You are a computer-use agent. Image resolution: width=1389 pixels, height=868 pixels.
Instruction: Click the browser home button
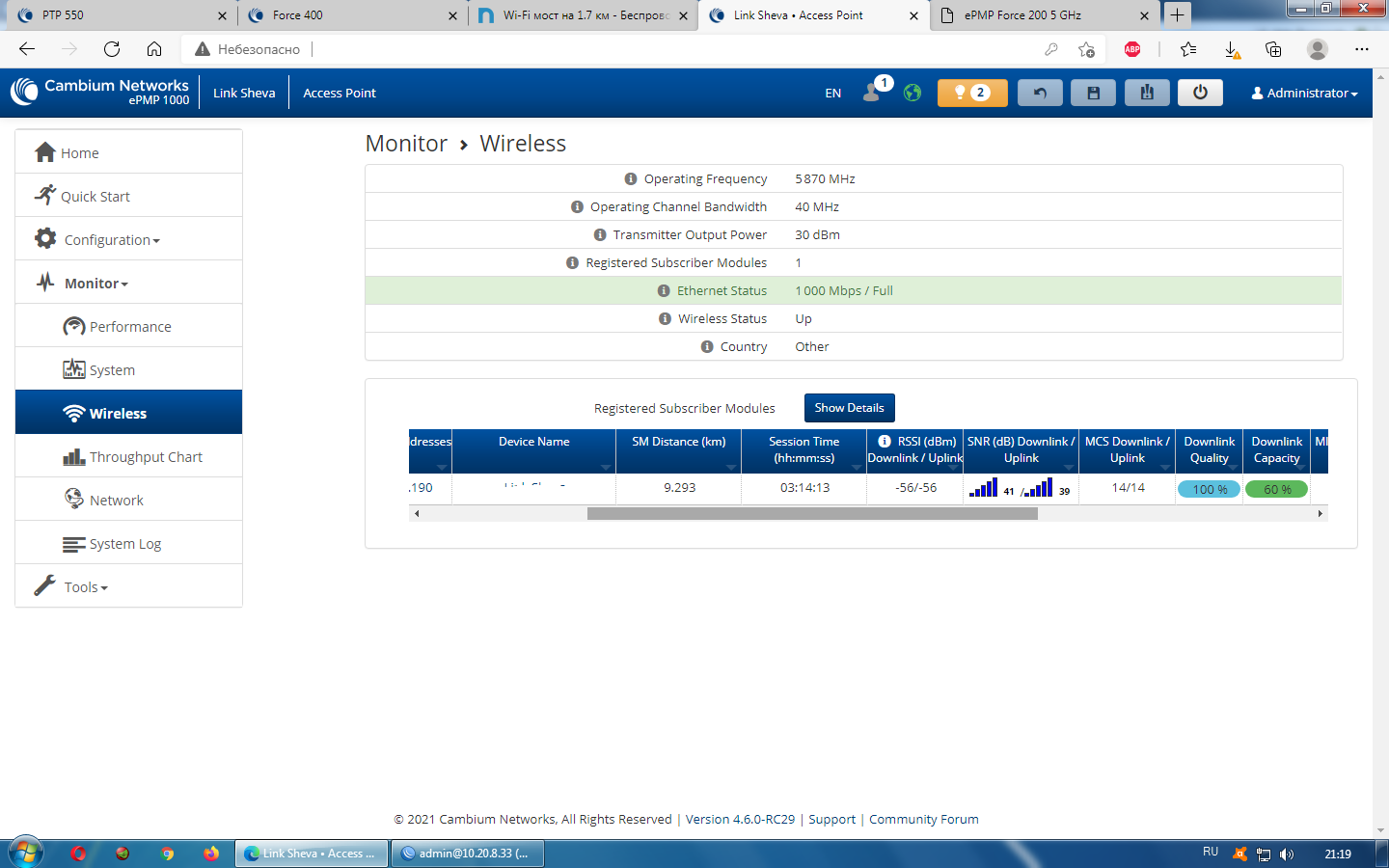pyautogui.click(x=154, y=49)
